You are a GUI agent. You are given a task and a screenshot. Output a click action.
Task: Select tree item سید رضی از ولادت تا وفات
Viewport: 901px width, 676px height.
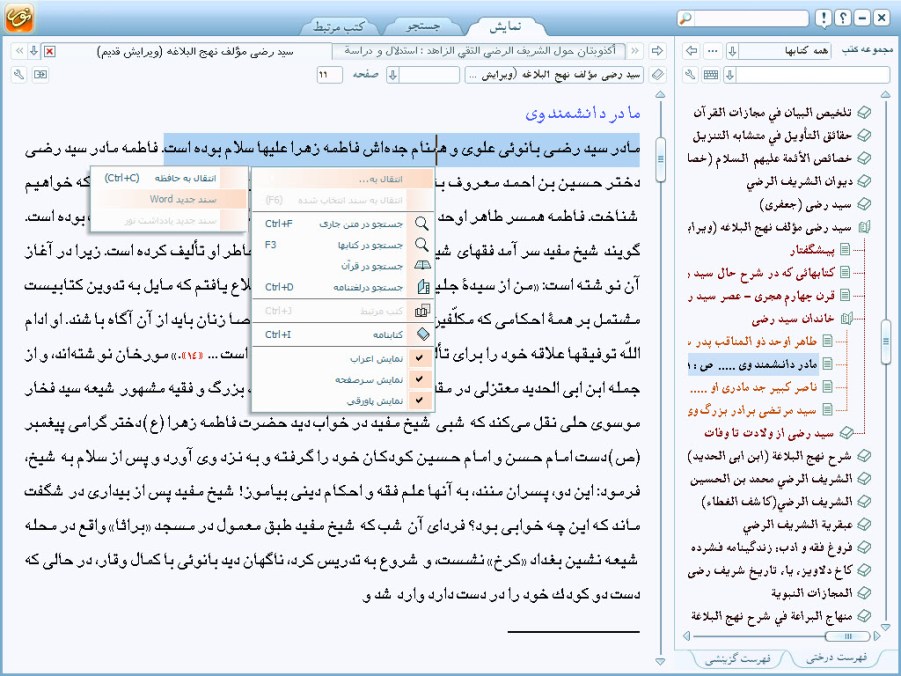tap(769, 433)
